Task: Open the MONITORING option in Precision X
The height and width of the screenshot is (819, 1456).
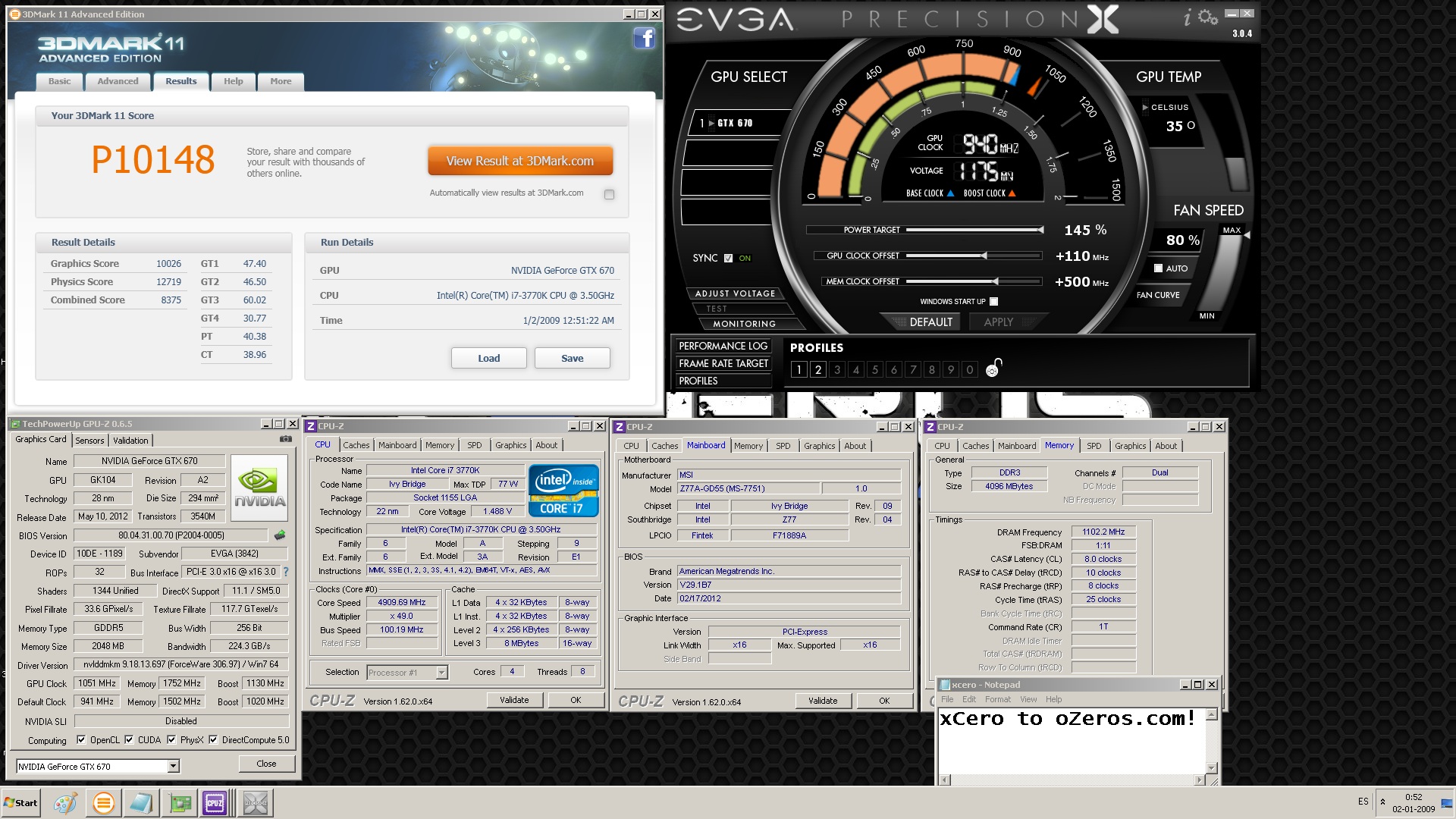Action: [x=744, y=324]
